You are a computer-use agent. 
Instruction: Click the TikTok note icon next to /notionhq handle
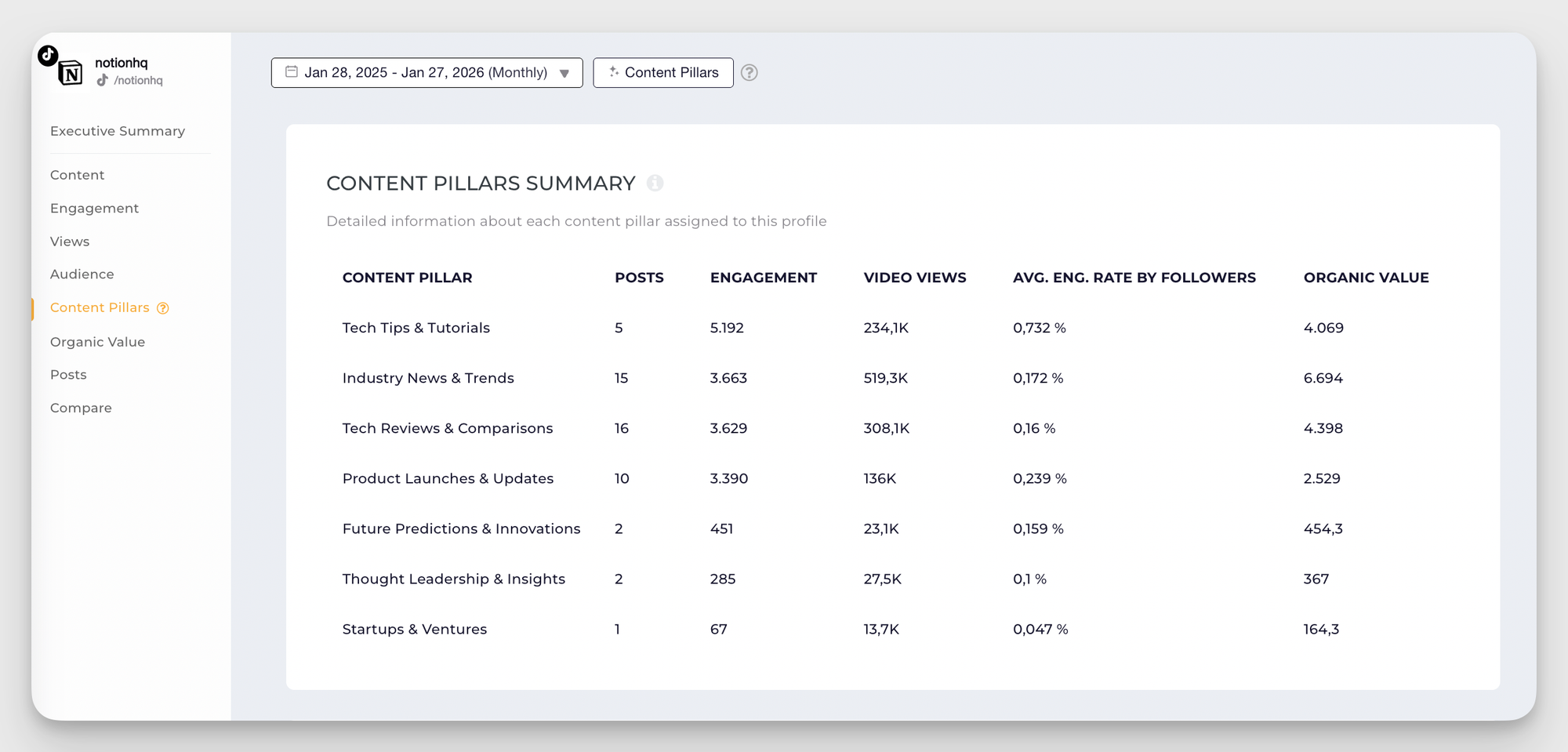click(103, 79)
